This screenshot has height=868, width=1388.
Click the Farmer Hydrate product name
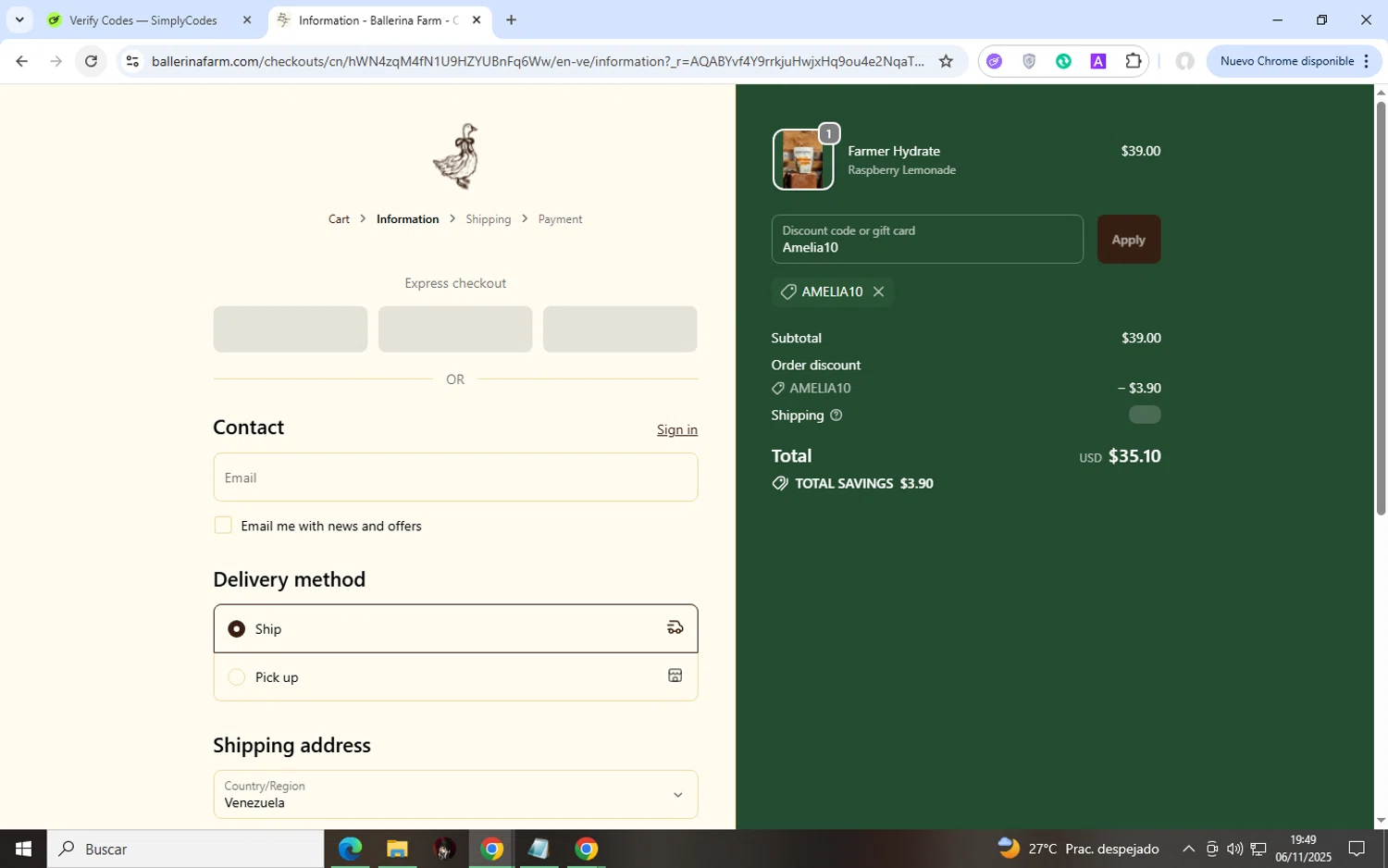[894, 151]
